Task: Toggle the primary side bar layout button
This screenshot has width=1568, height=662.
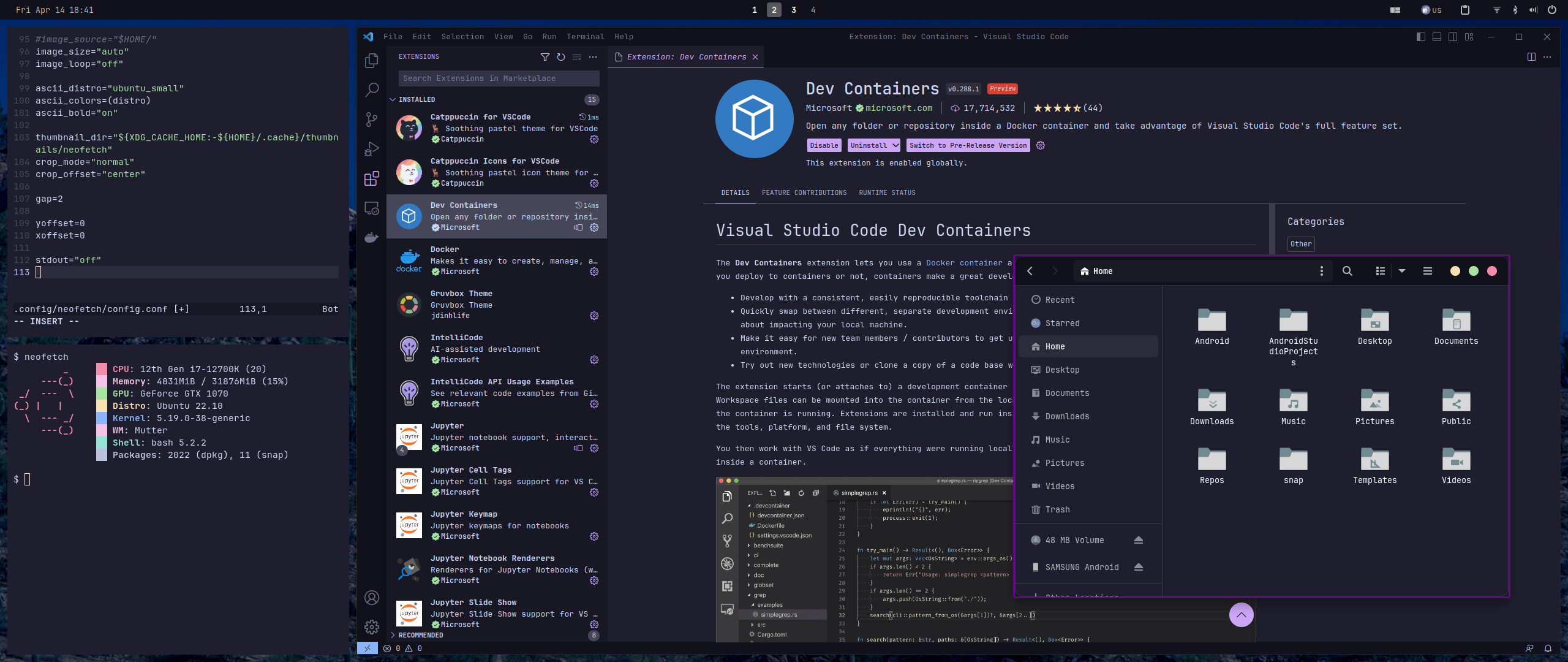Action: [1420, 37]
